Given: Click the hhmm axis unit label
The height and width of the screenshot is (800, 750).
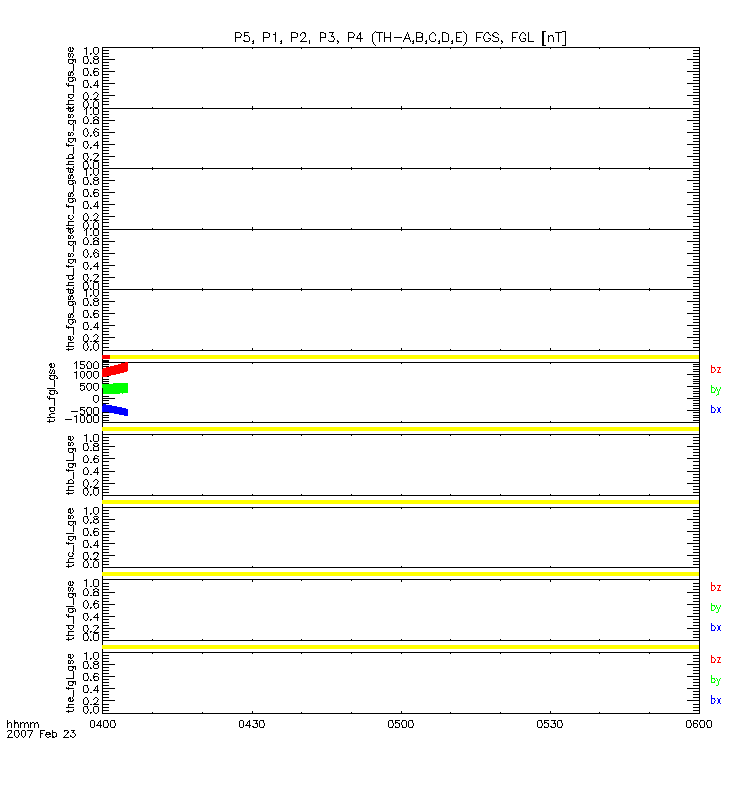Looking at the screenshot, I should click(x=22, y=724).
